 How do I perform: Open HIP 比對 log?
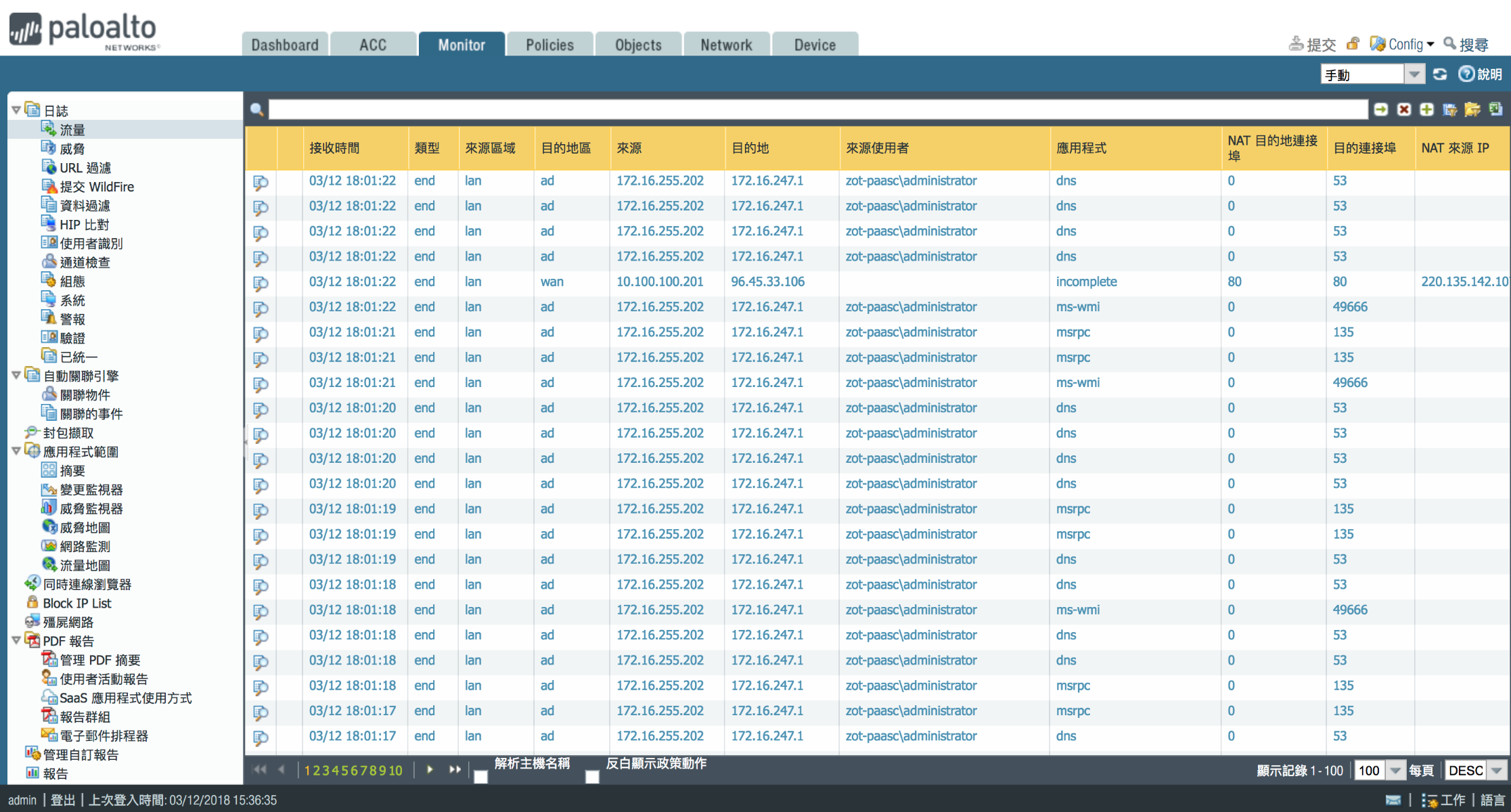coord(84,224)
